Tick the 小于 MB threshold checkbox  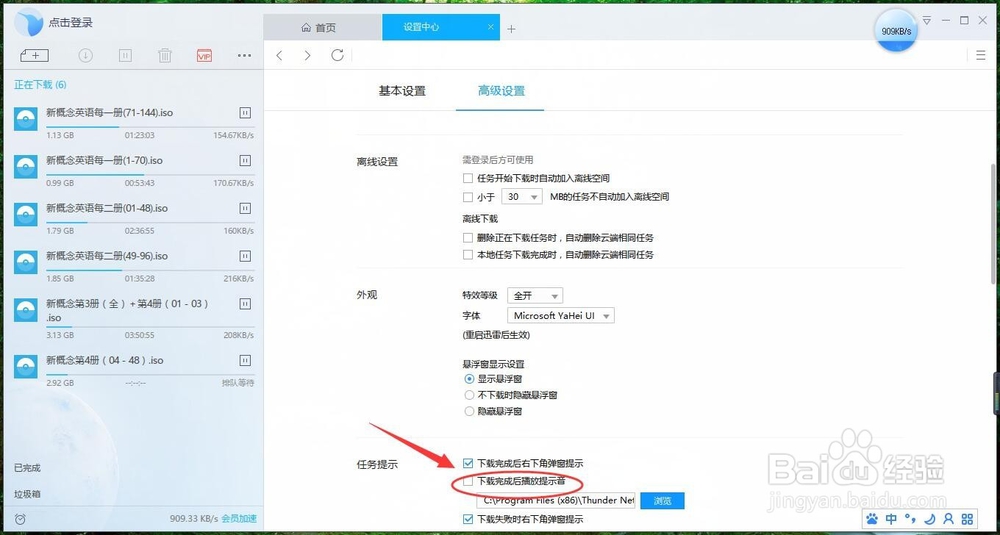(468, 197)
